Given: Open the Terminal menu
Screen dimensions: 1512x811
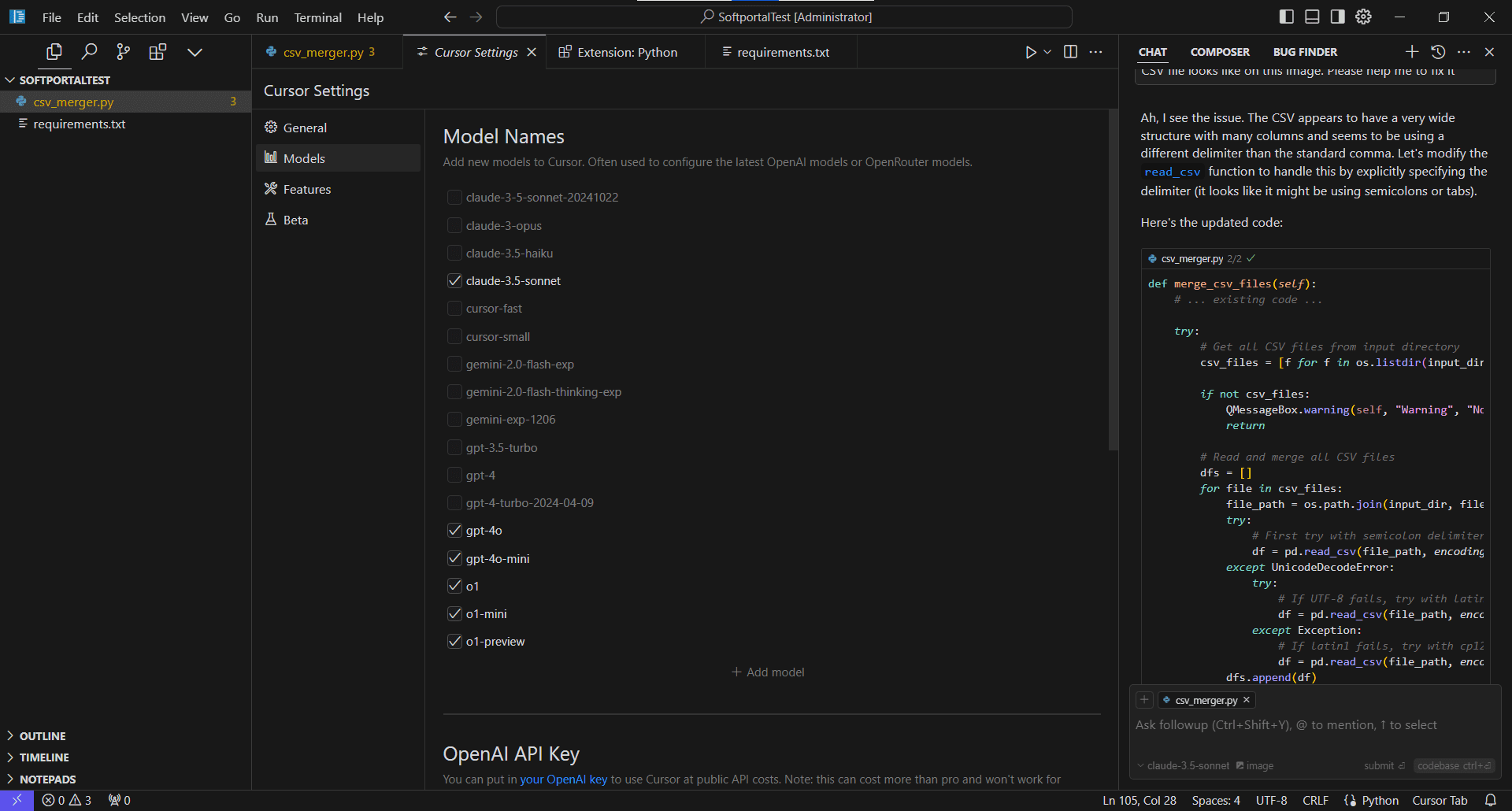Looking at the screenshot, I should (317, 17).
